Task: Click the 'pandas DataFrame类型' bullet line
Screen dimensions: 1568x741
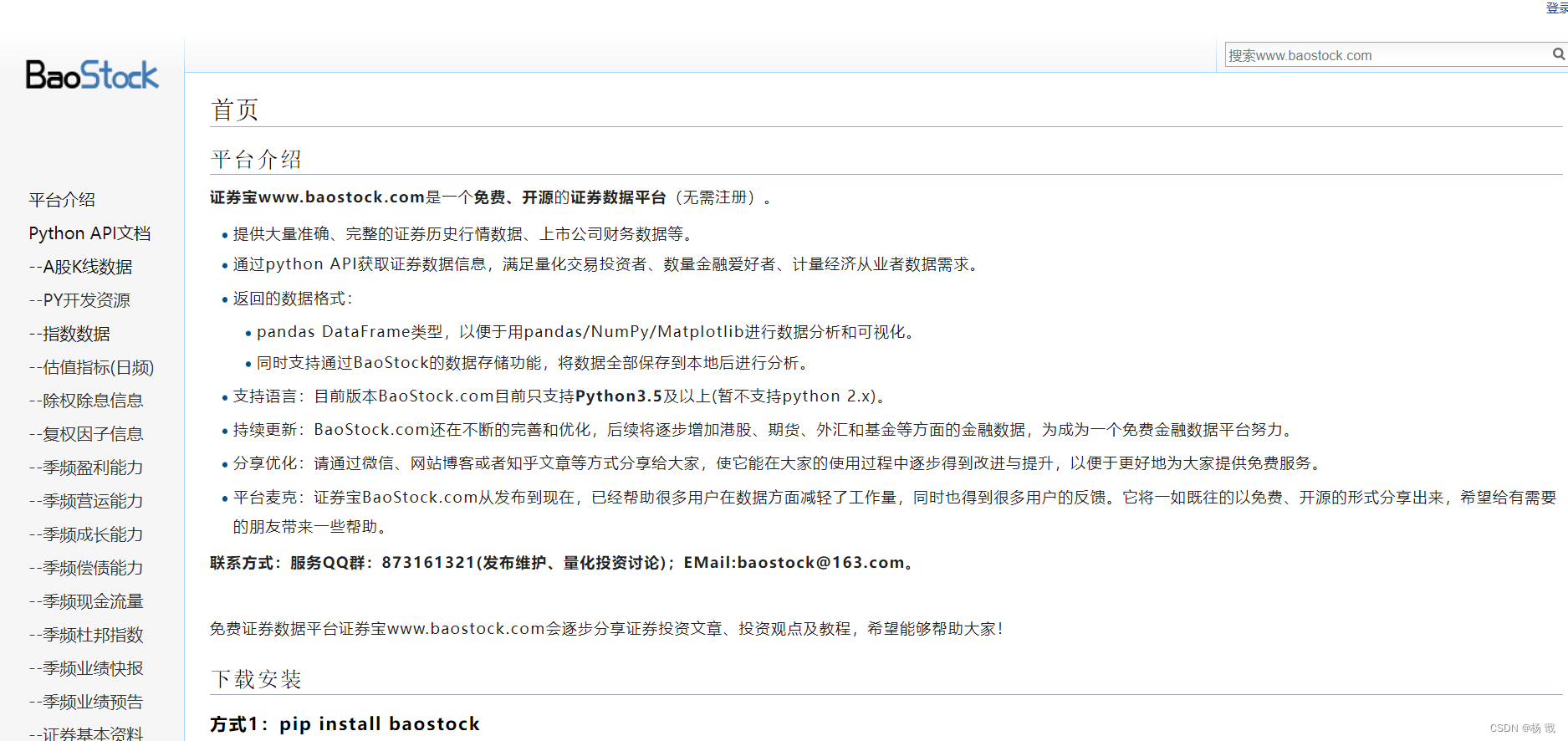Action: (585, 332)
